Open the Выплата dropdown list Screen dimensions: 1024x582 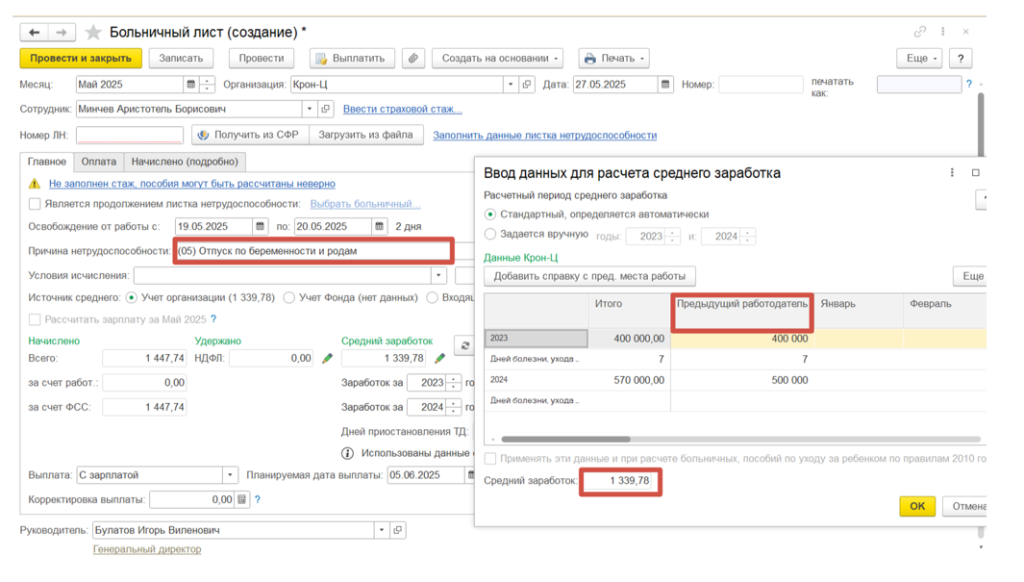(x=231, y=476)
